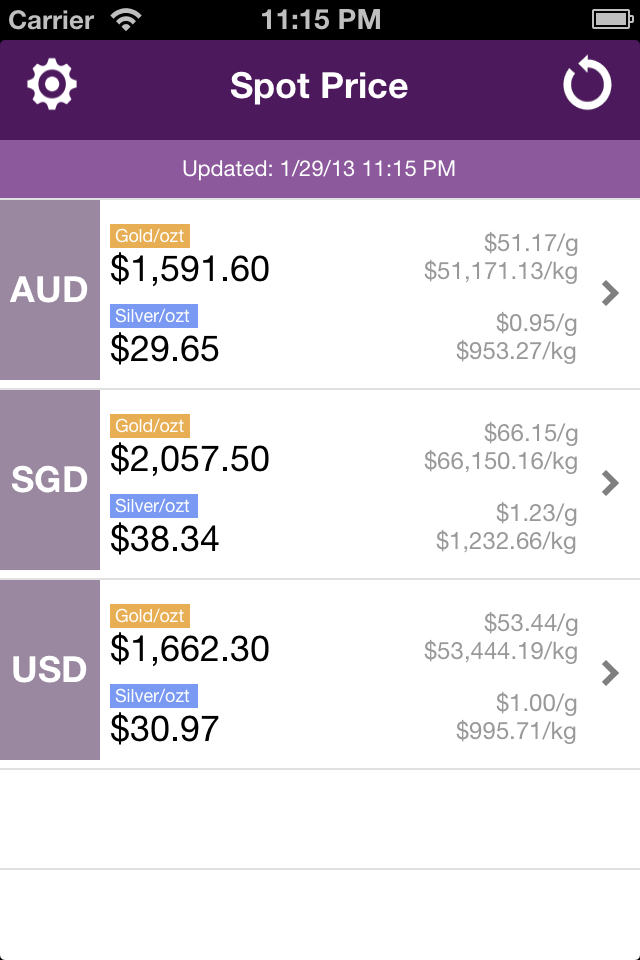Image resolution: width=640 pixels, height=960 pixels.
Task: Tap the orange Gold/ozt tag under SGD
Action: tap(150, 426)
